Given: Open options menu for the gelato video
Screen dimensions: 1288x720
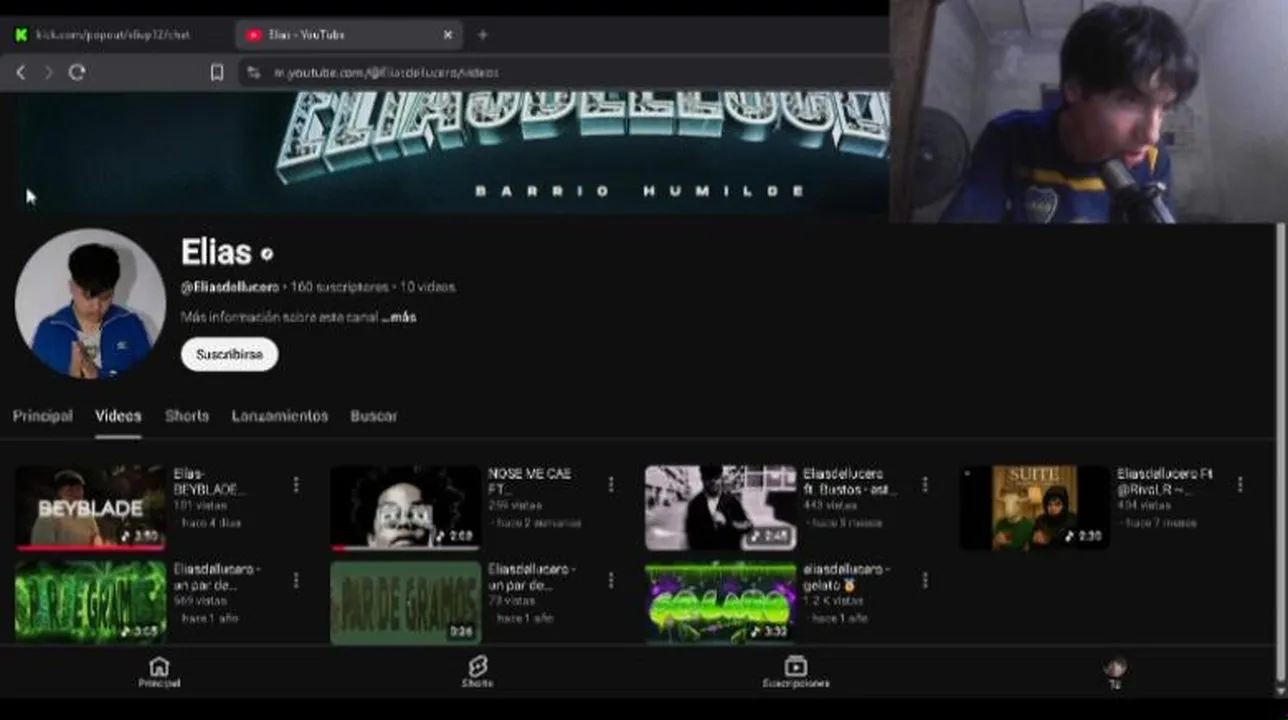Looking at the screenshot, I should click(925, 580).
